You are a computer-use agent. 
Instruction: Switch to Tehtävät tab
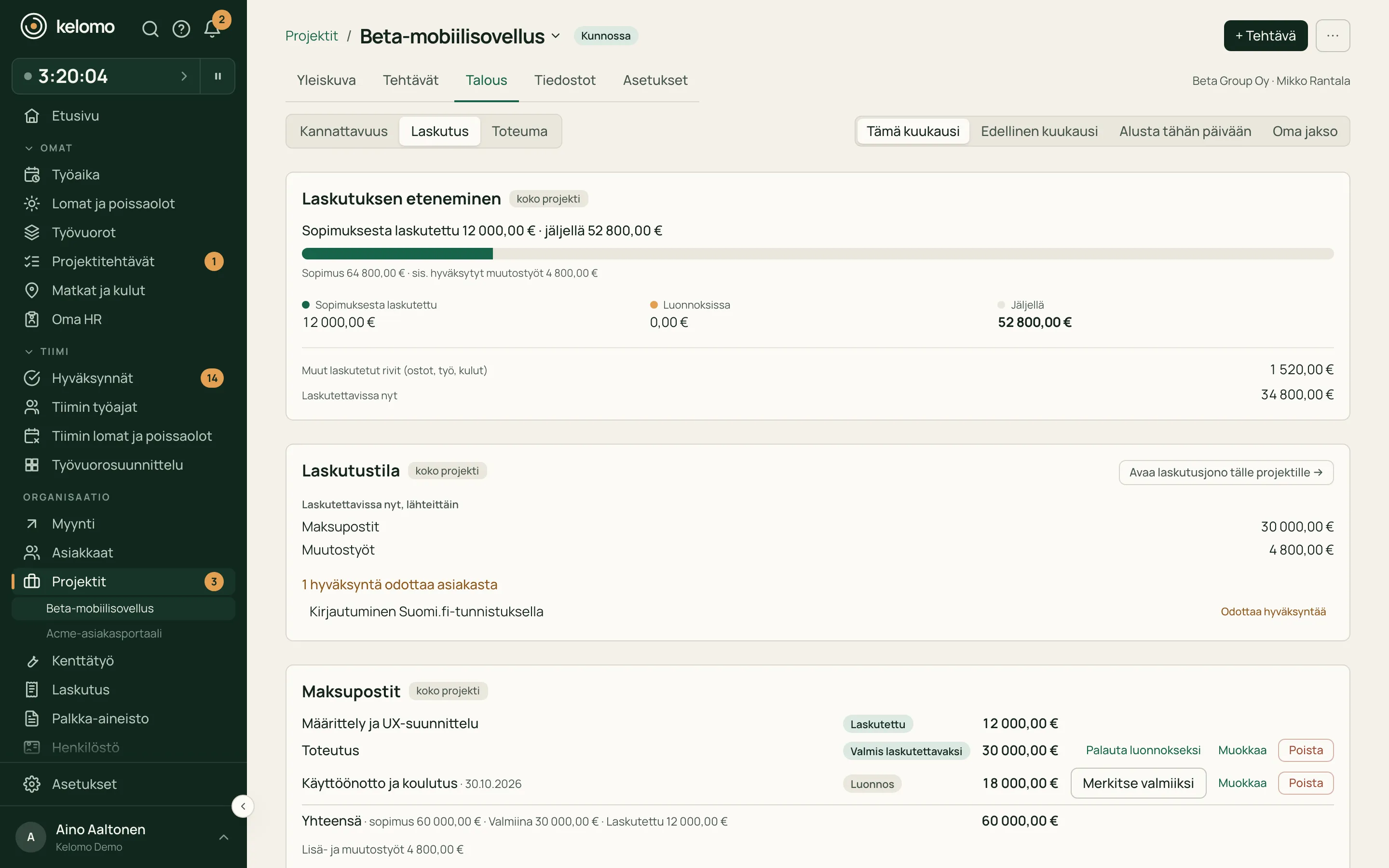[410, 81]
